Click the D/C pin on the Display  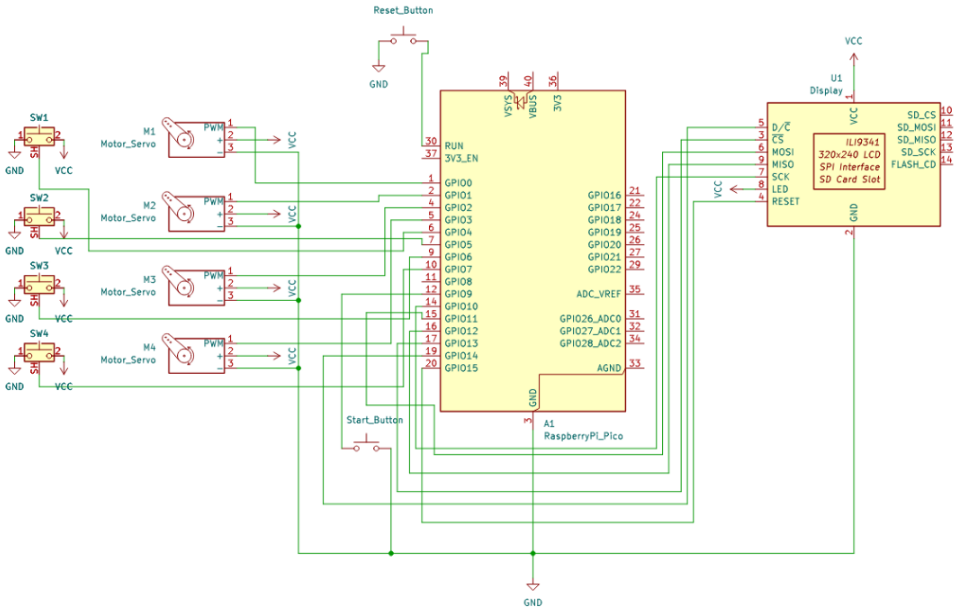point(781,127)
